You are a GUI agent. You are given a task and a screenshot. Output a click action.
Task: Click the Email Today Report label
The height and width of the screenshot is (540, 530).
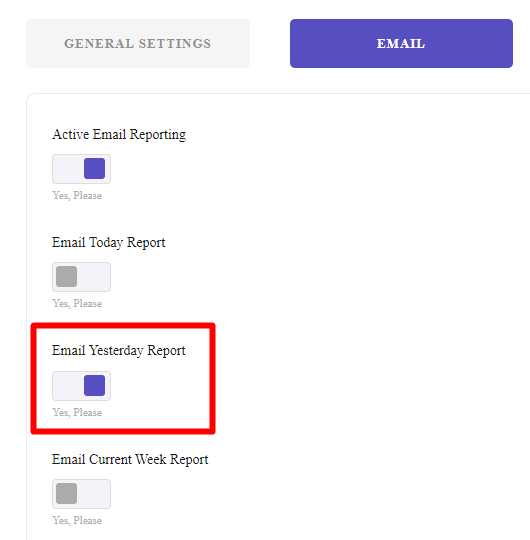(108, 243)
